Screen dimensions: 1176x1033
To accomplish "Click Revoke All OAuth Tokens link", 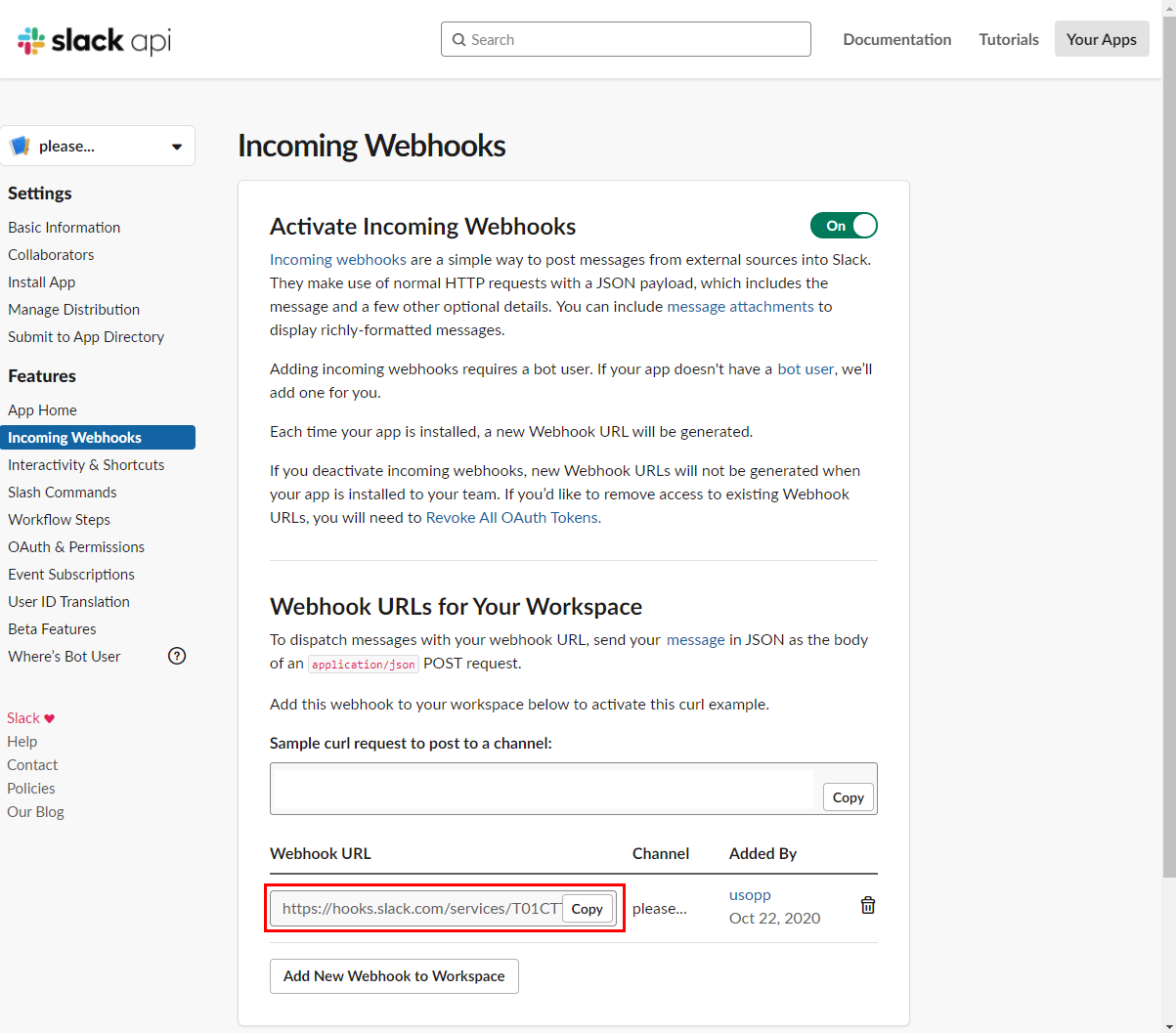I will pyautogui.click(x=511, y=517).
